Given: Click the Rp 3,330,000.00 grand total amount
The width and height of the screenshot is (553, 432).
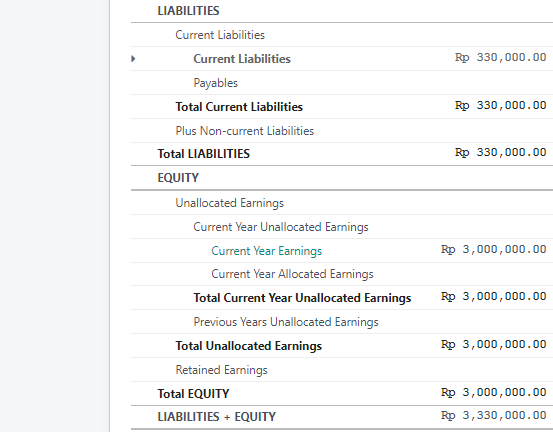Looking at the screenshot, I should pyautogui.click(x=494, y=415).
